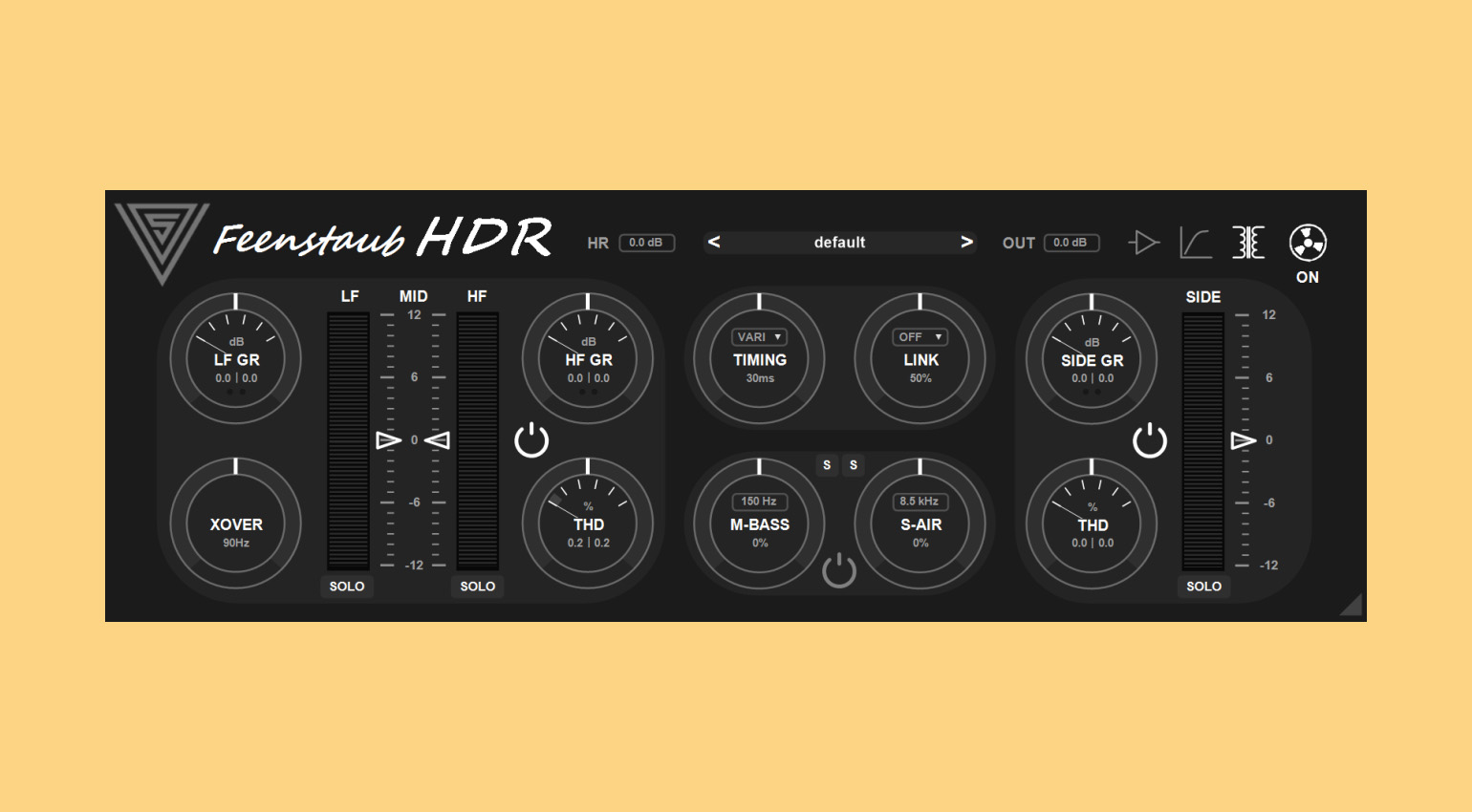Open the default preset name menu
Image resolution: width=1472 pixels, height=812 pixels.
click(839, 243)
